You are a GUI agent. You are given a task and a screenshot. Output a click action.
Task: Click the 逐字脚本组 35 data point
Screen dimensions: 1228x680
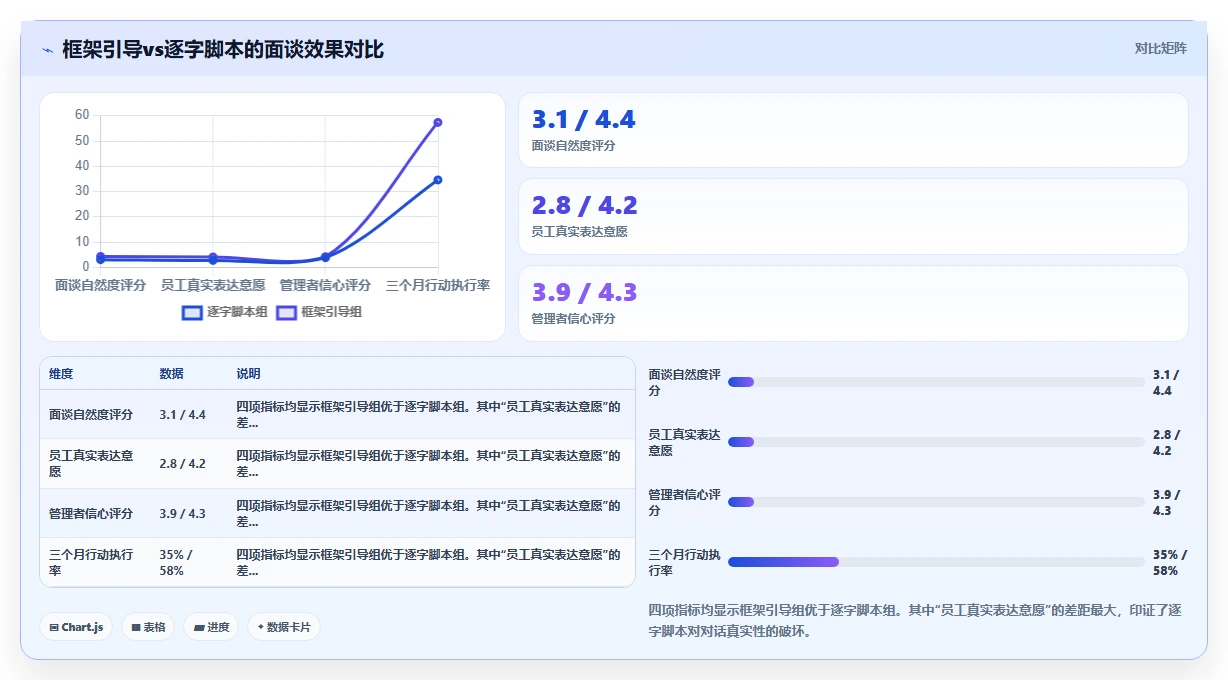pos(438,180)
